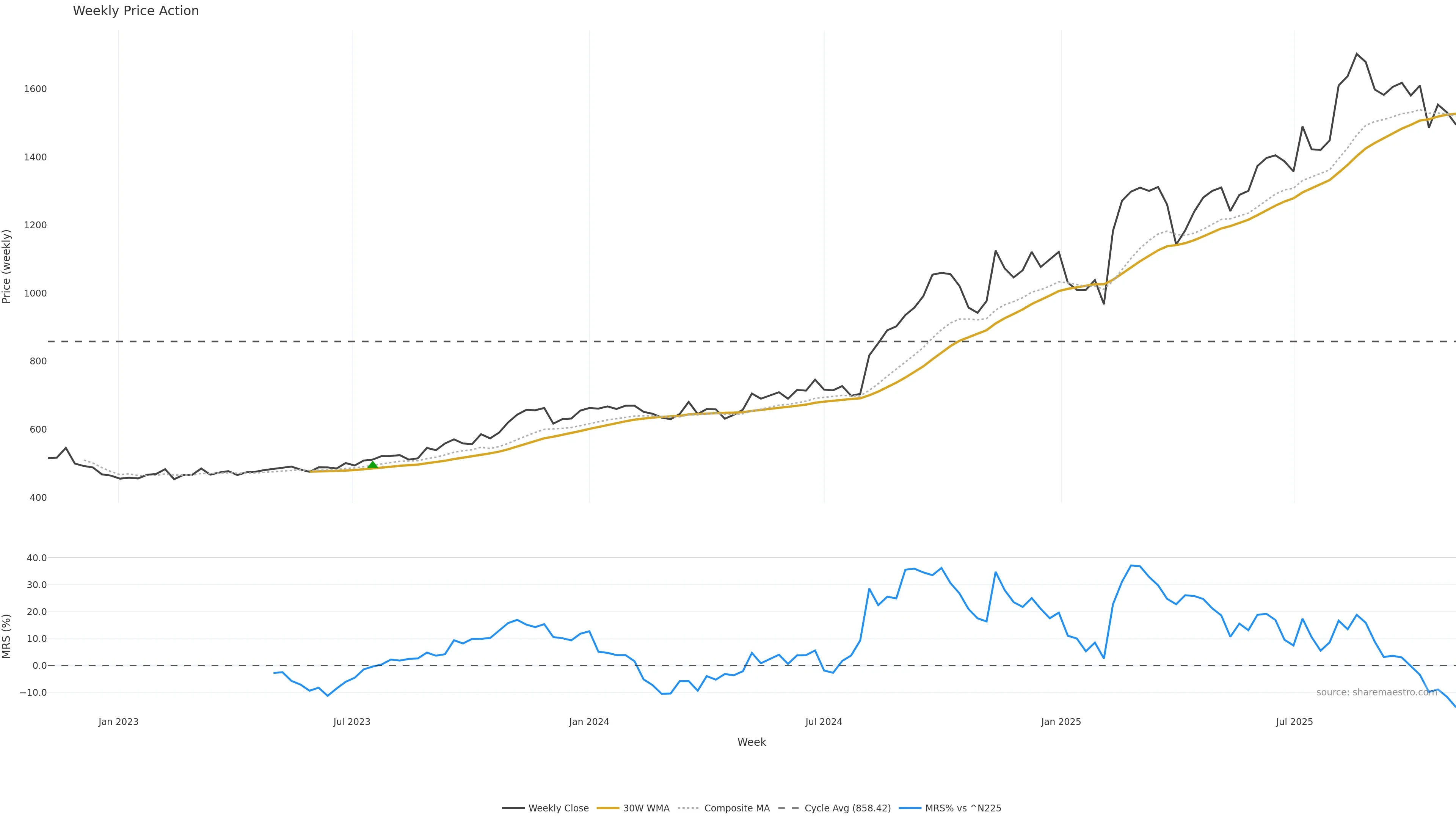This screenshot has width=1456, height=819.
Task: Toggle the Composite MA series label
Action: [x=736, y=808]
